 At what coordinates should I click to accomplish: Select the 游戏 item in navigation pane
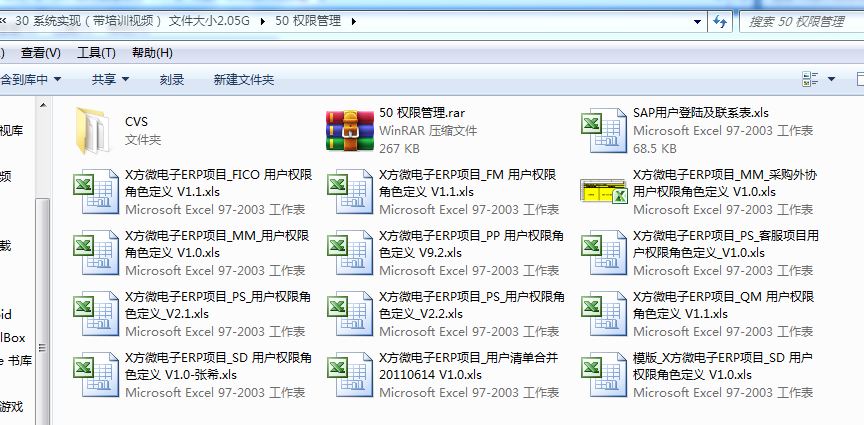coord(12,407)
